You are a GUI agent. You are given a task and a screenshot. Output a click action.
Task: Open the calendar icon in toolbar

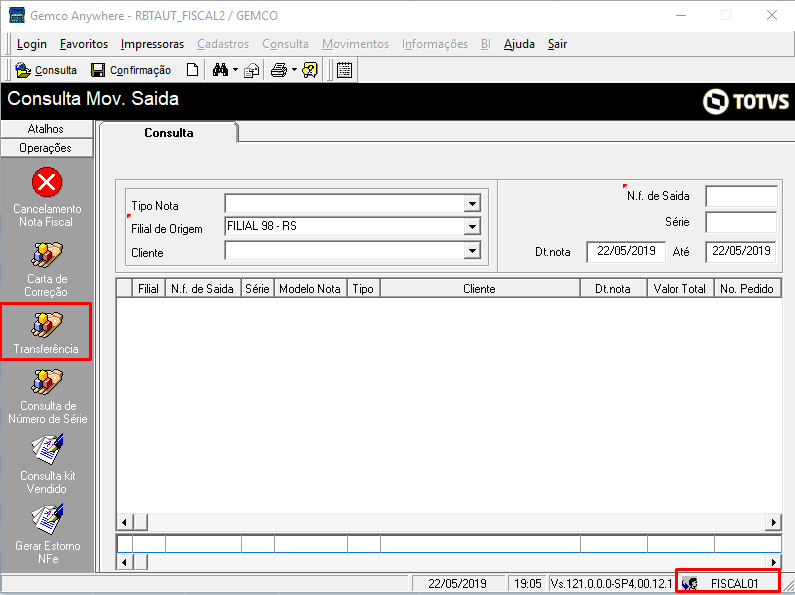coord(344,70)
